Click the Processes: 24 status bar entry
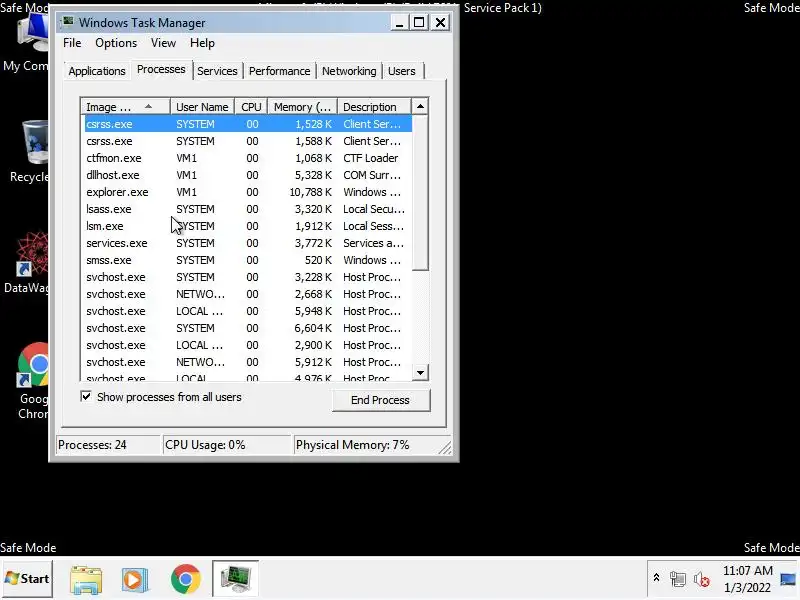This screenshot has height=600, width=800. (109, 445)
